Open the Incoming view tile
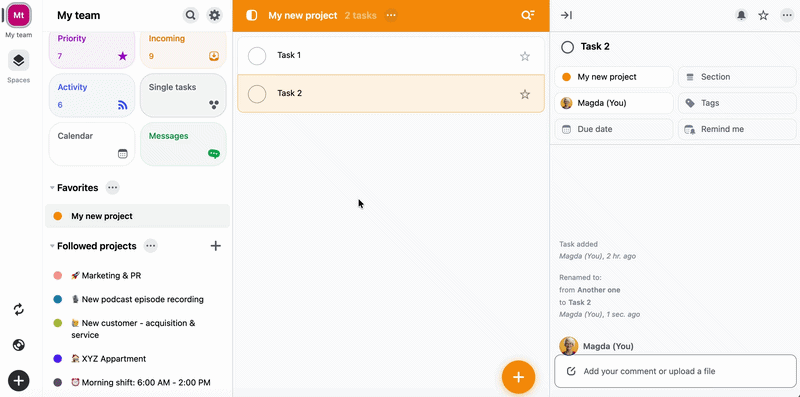800x397 pixels. click(x=183, y=49)
